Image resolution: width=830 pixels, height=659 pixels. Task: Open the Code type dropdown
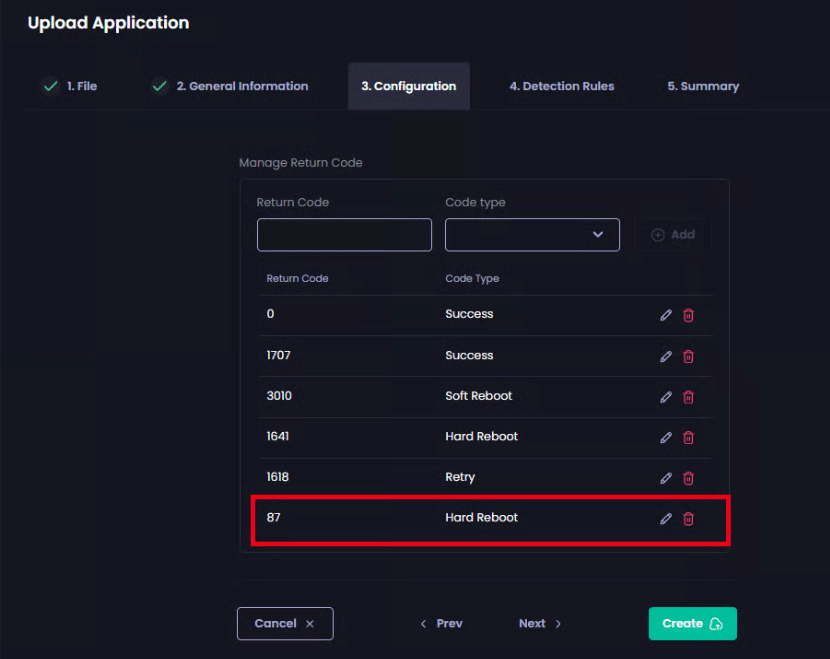[x=532, y=235]
